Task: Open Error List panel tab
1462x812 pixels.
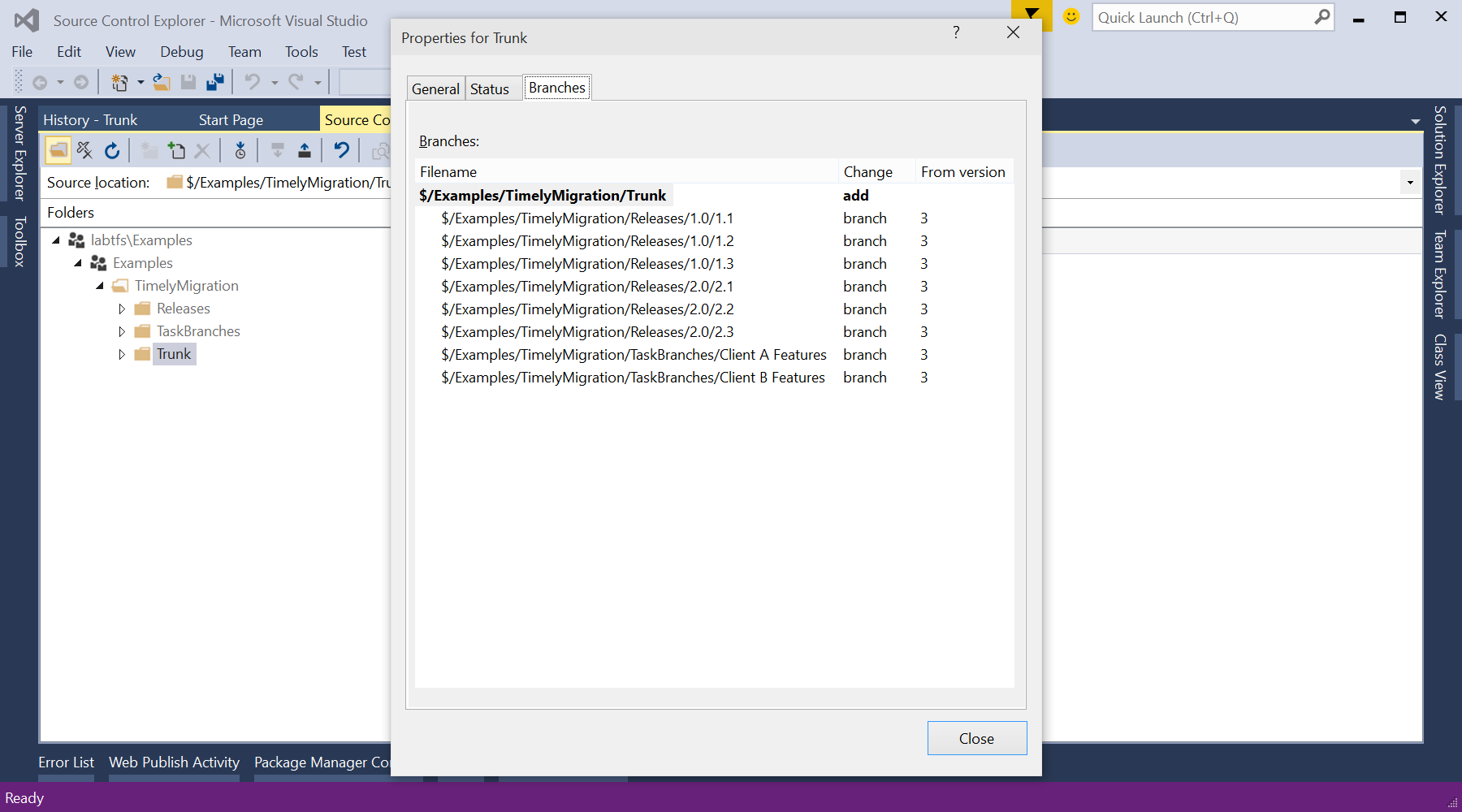Action: pyautogui.click(x=66, y=762)
